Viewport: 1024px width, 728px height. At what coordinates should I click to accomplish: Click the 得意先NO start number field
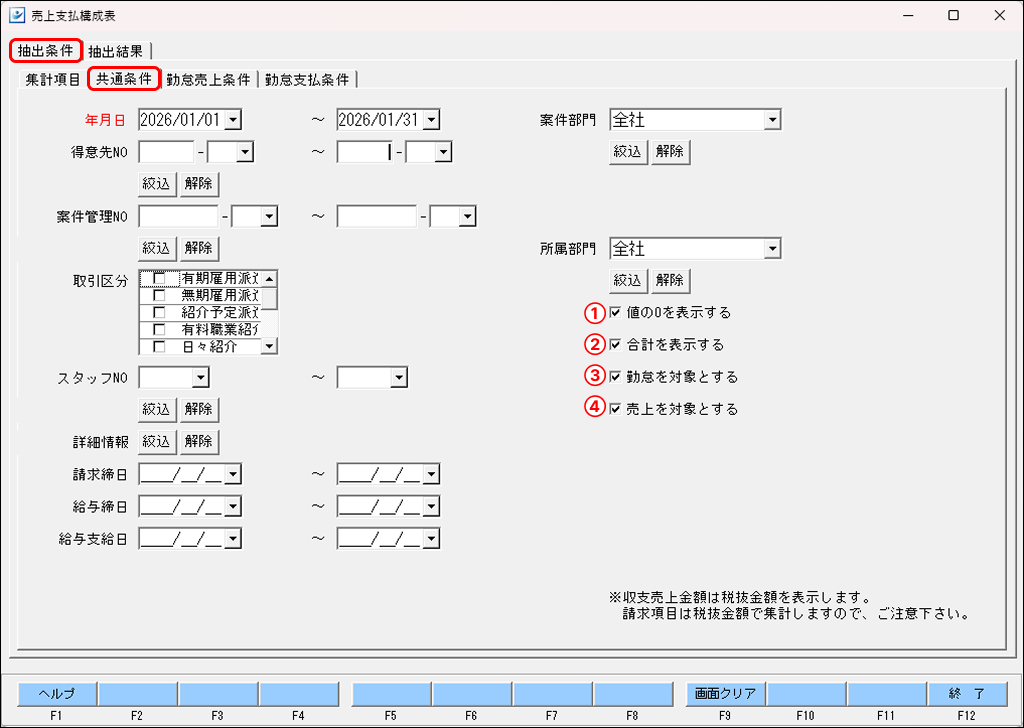(x=167, y=152)
